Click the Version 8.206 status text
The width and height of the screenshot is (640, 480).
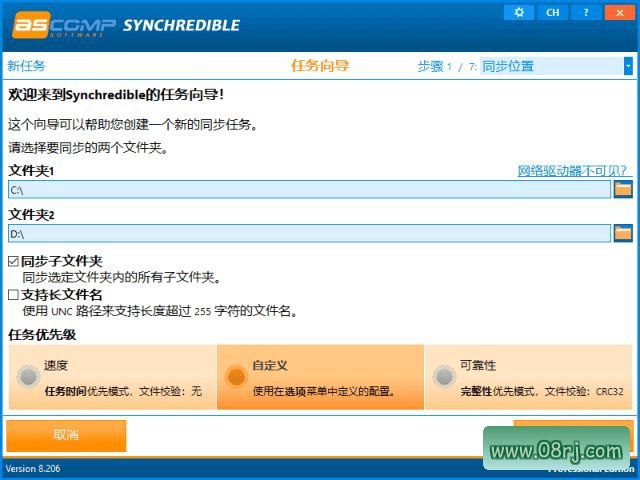tap(33, 469)
